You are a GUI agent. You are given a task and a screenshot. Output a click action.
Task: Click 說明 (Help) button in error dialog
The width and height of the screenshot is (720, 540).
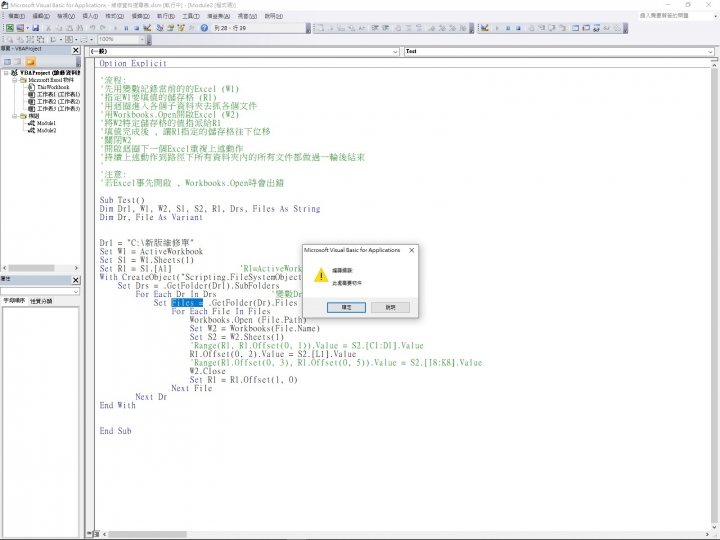click(390, 307)
